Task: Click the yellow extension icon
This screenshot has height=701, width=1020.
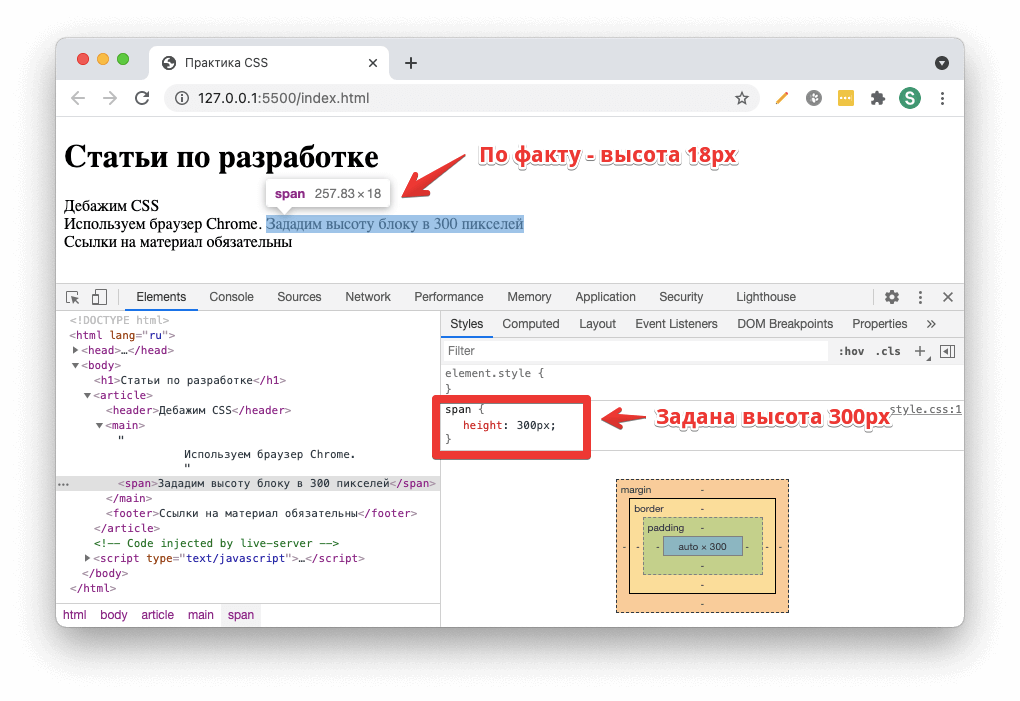Action: [x=846, y=98]
